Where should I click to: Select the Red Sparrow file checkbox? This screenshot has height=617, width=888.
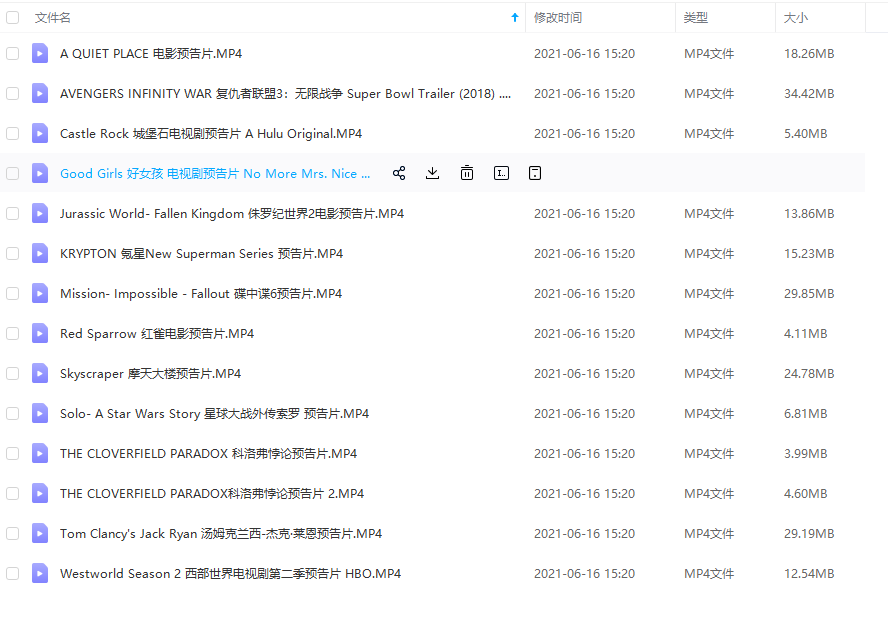click(13, 333)
